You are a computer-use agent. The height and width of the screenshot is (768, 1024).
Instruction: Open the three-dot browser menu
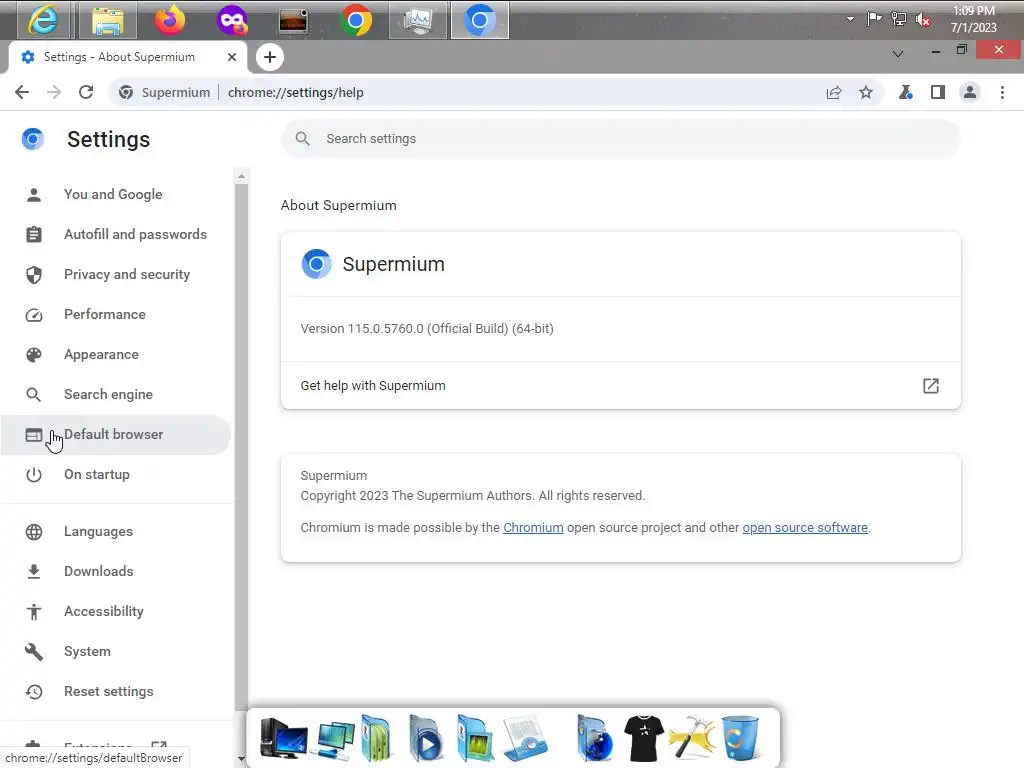click(1002, 92)
